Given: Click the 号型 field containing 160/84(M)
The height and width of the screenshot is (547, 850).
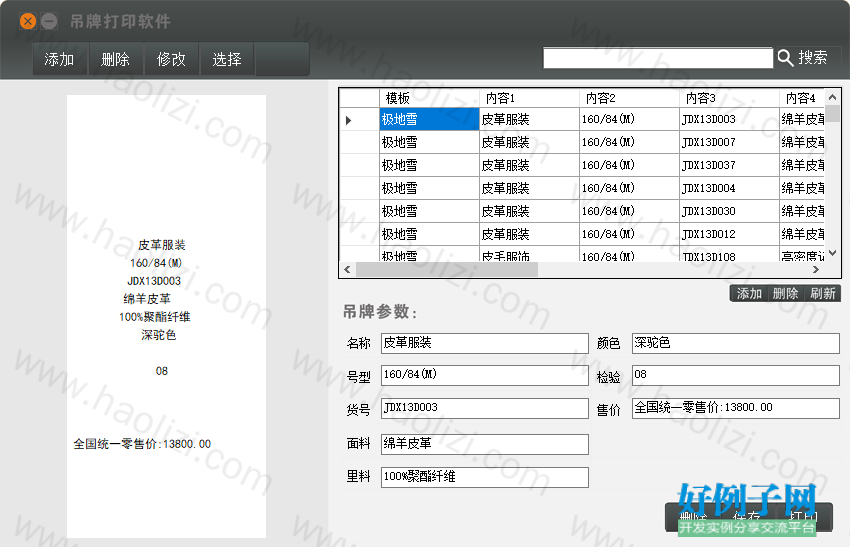Looking at the screenshot, I should coord(485,375).
